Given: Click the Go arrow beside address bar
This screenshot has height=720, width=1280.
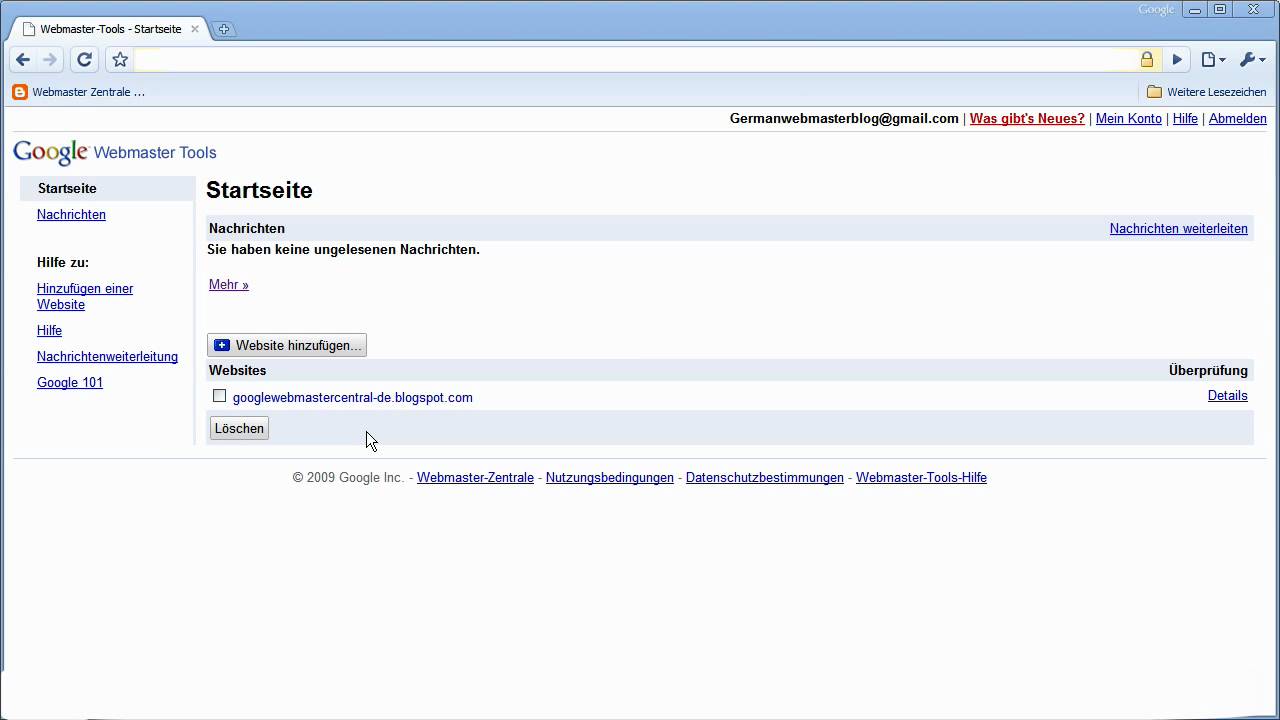Looking at the screenshot, I should click(x=1177, y=60).
